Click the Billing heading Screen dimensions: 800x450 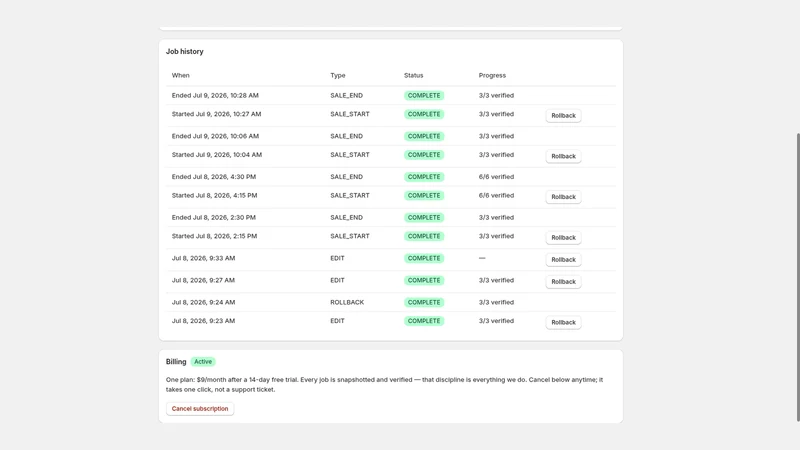(x=176, y=362)
